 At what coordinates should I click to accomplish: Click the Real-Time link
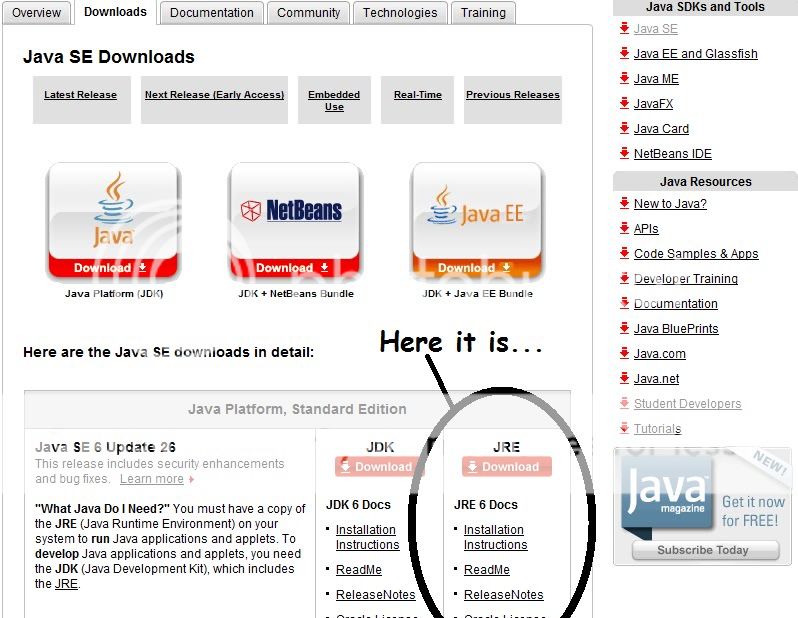point(418,95)
